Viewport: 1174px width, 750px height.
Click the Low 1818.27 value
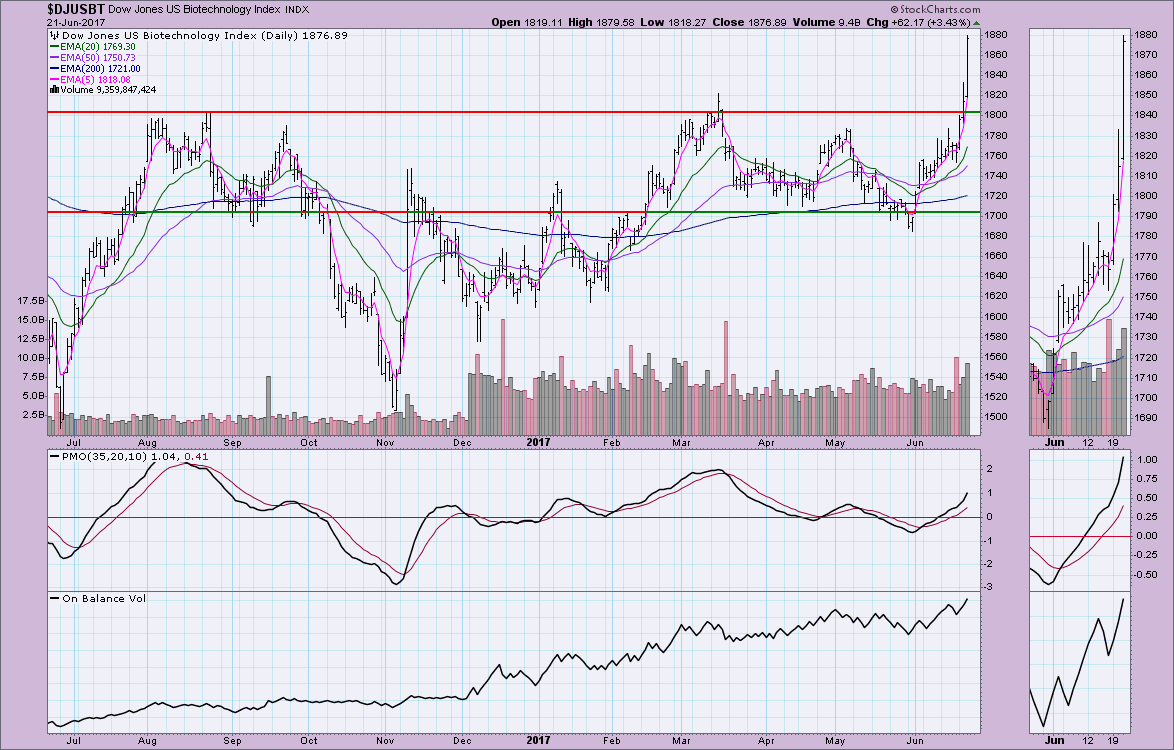pos(672,22)
